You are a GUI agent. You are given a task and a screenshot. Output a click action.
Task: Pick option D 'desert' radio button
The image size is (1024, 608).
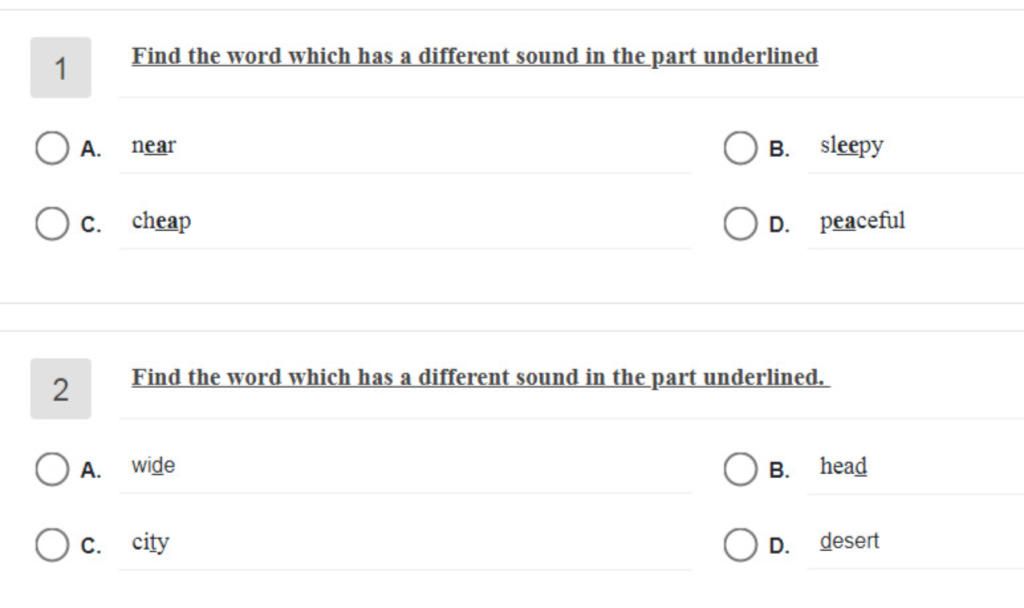[741, 545]
